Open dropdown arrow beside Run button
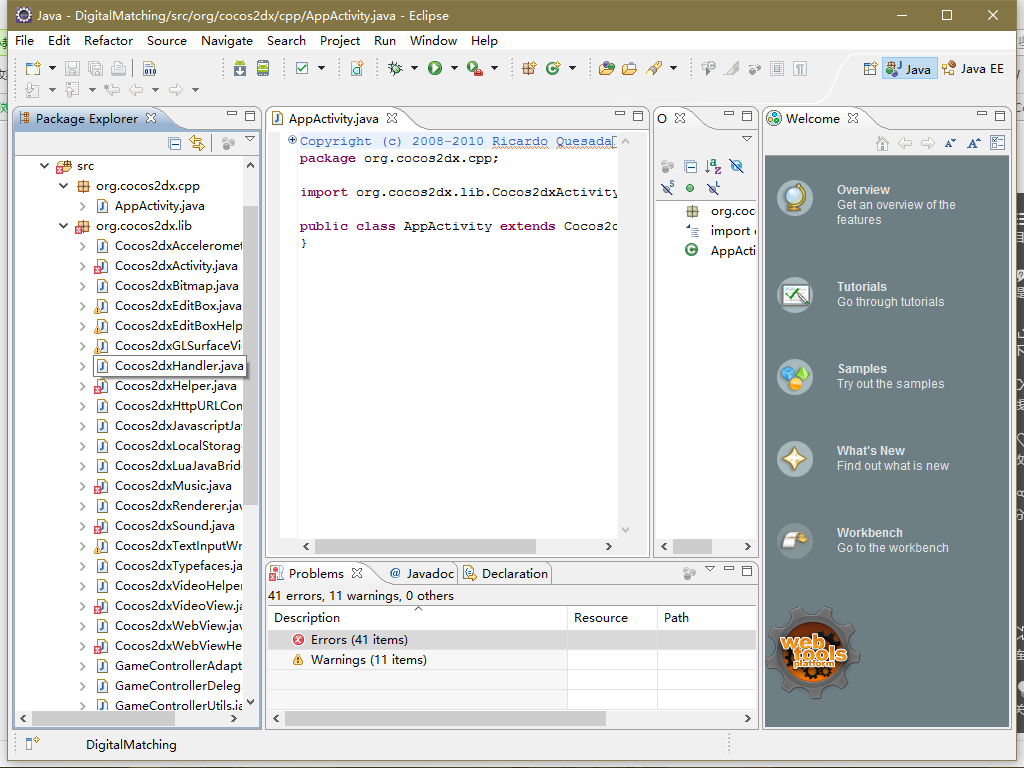1024x768 pixels. [x=454, y=68]
